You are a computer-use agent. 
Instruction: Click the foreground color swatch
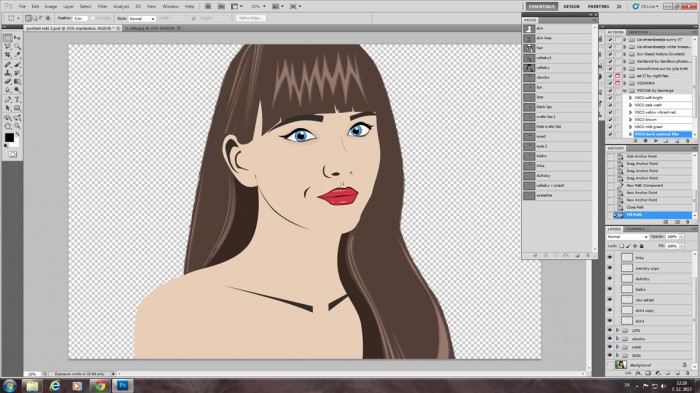9,138
